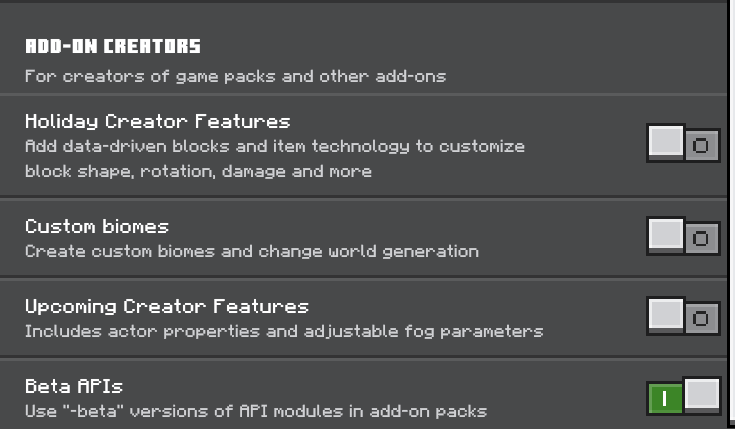Turn on the Custom biomes switch

pyautogui.click(x=683, y=237)
